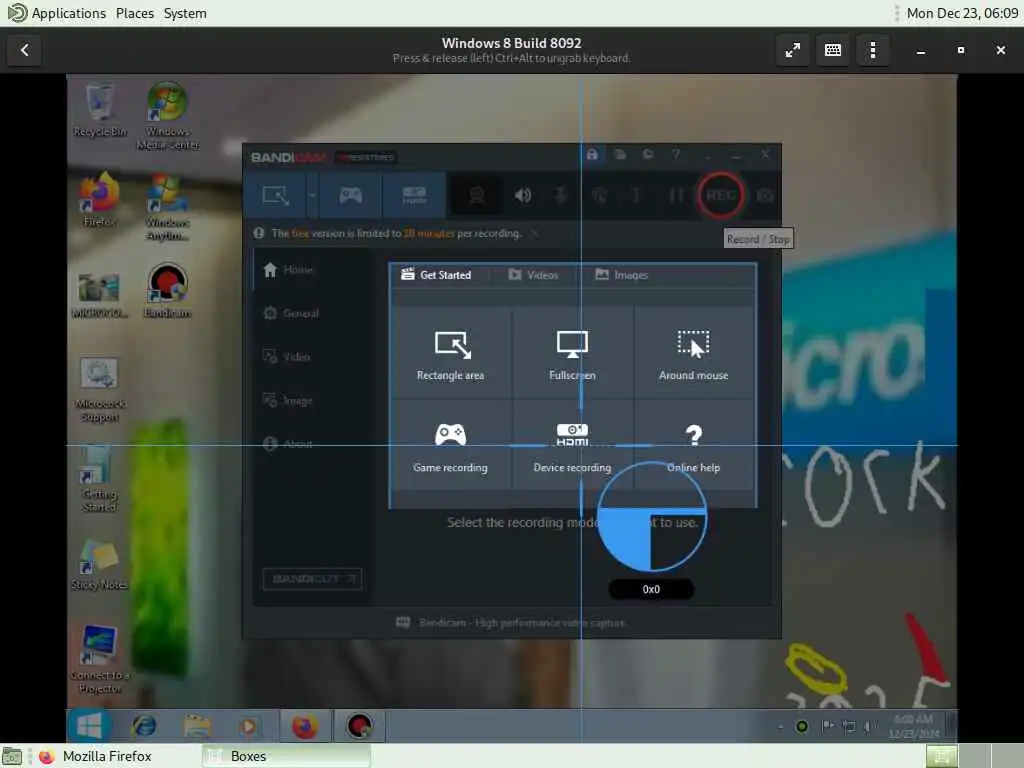Capture a screenshot with the camera icon
This screenshot has height=768, width=1024.
pos(765,195)
